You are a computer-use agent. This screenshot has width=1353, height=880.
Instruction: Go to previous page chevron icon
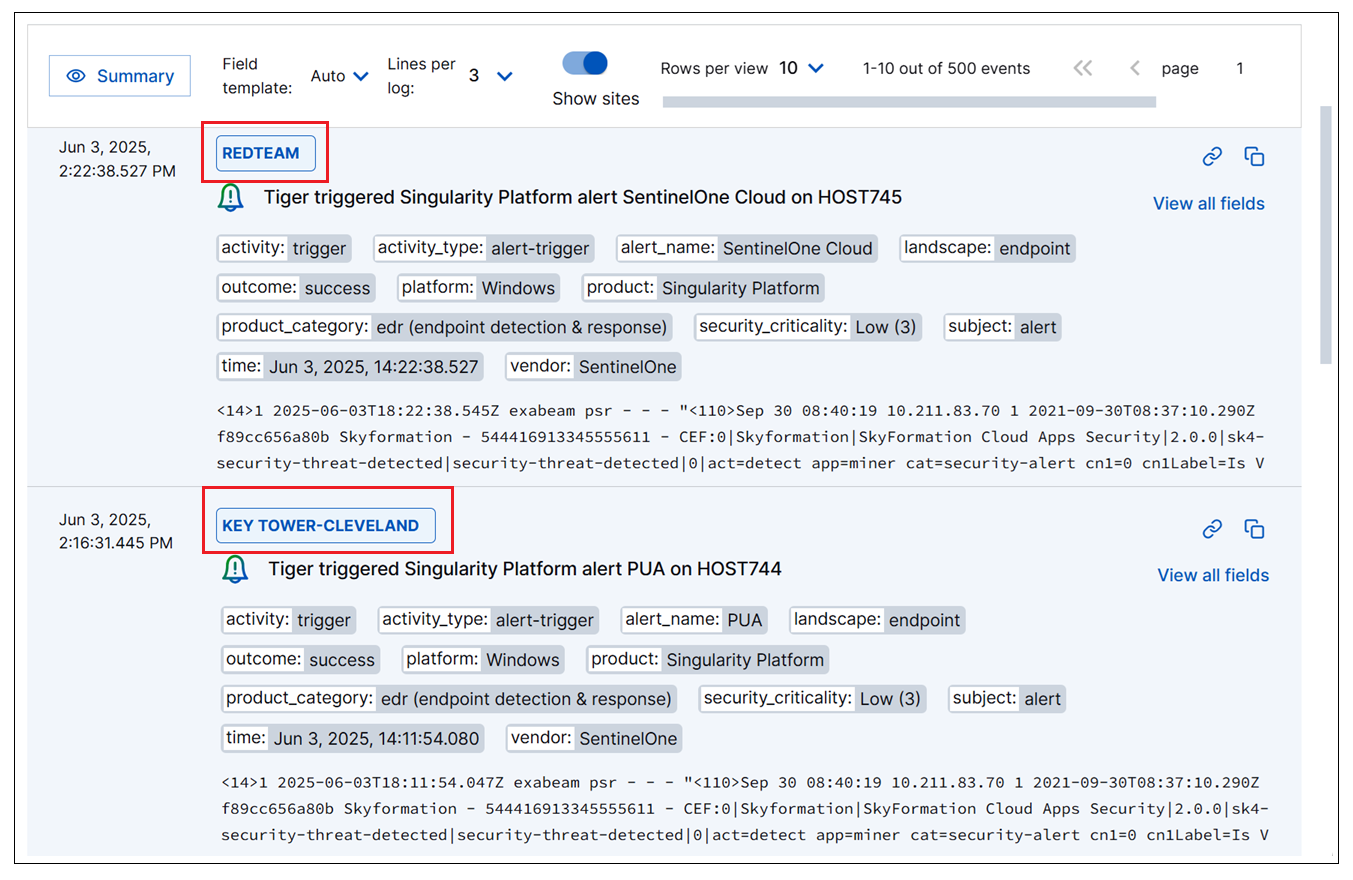pyautogui.click(x=1134, y=68)
